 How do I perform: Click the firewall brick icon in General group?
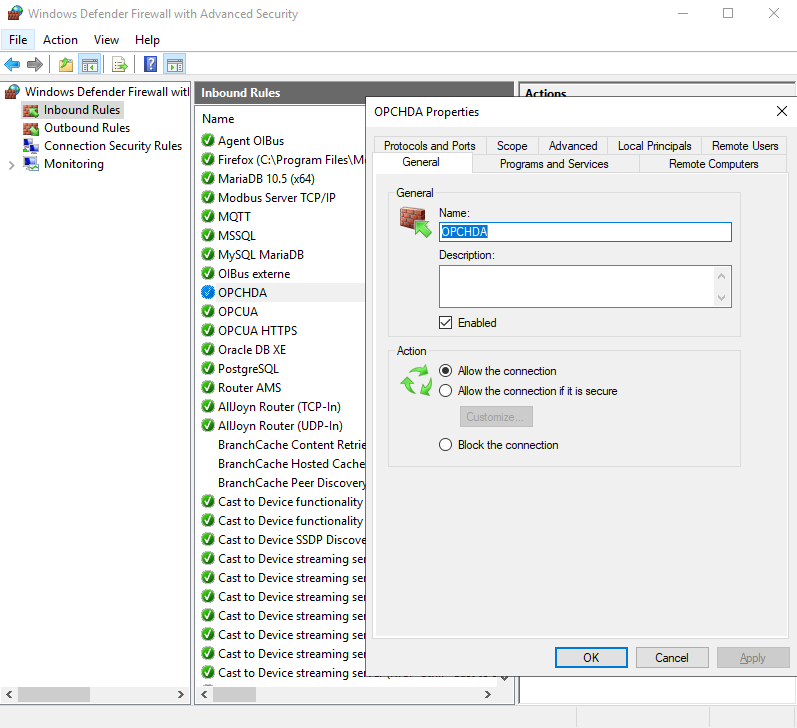[x=415, y=222]
